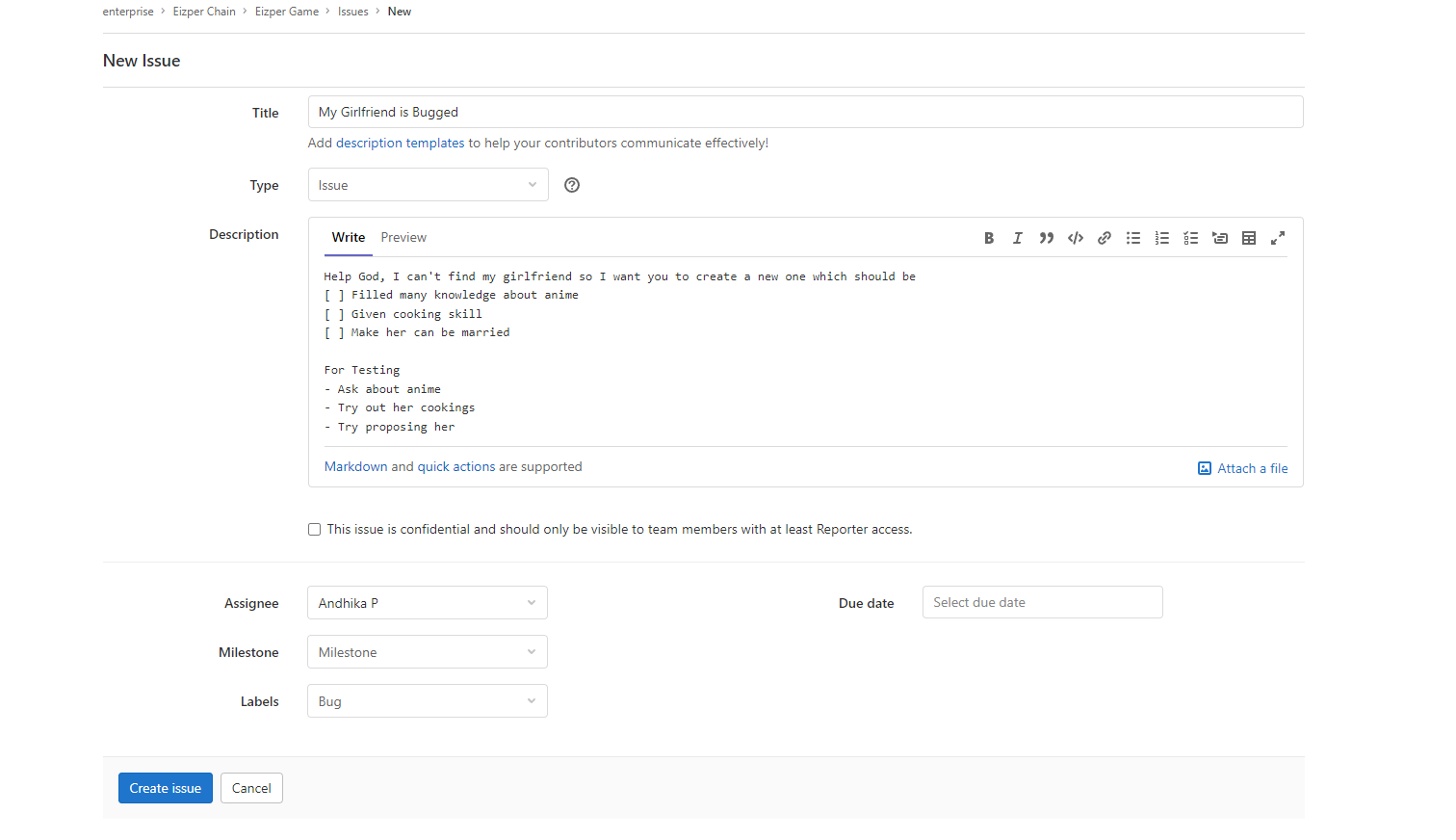Apply bold formatting in description toolbar
Screen dimensions: 1456x840
(x=988, y=238)
